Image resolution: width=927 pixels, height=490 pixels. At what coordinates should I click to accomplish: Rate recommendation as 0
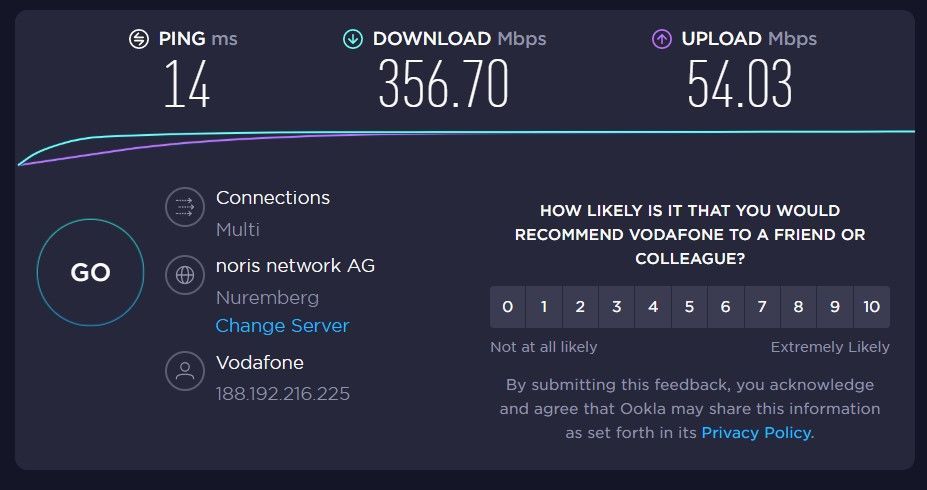coord(508,307)
